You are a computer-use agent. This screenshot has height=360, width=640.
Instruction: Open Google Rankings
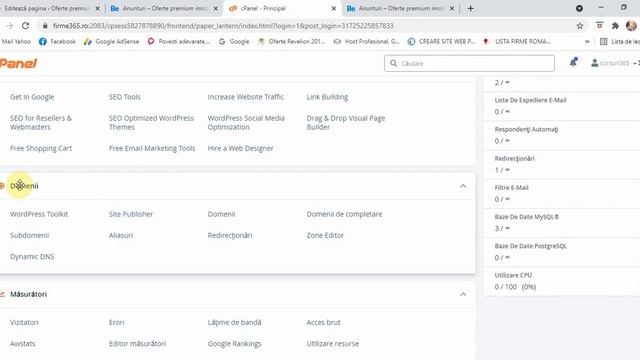pos(234,344)
